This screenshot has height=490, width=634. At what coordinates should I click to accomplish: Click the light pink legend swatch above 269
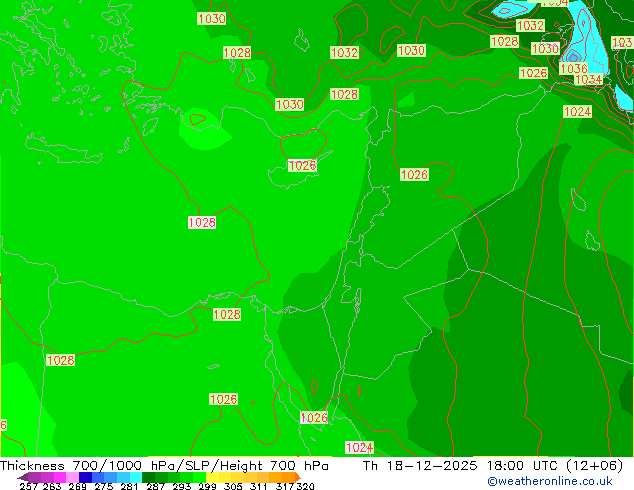72,477
